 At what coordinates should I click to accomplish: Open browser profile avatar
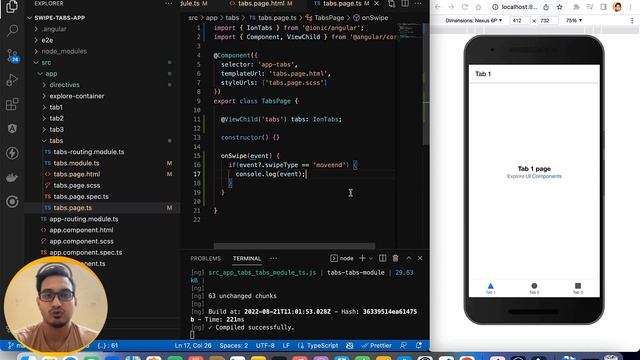click(x=617, y=7)
